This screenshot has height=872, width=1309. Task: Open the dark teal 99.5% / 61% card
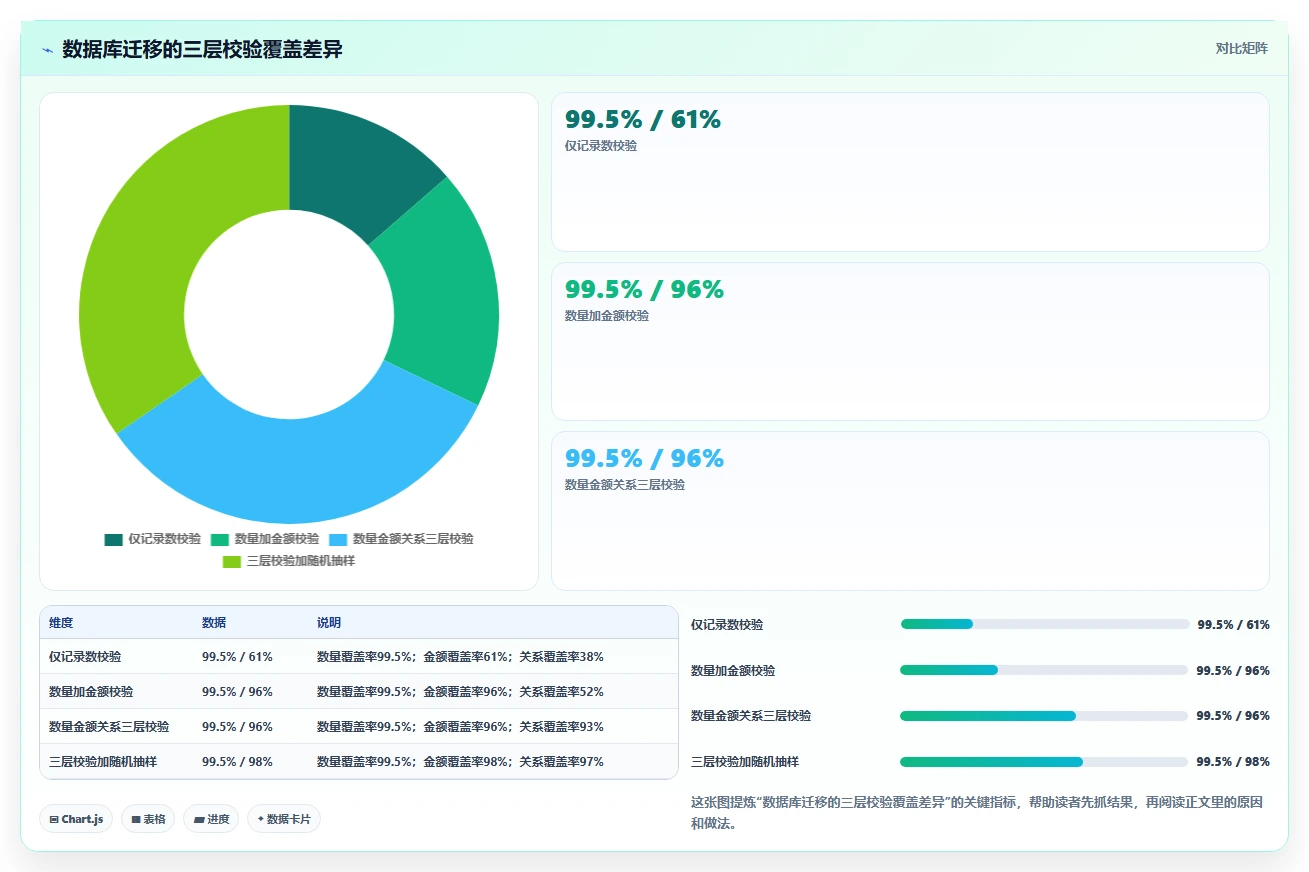tap(910, 172)
